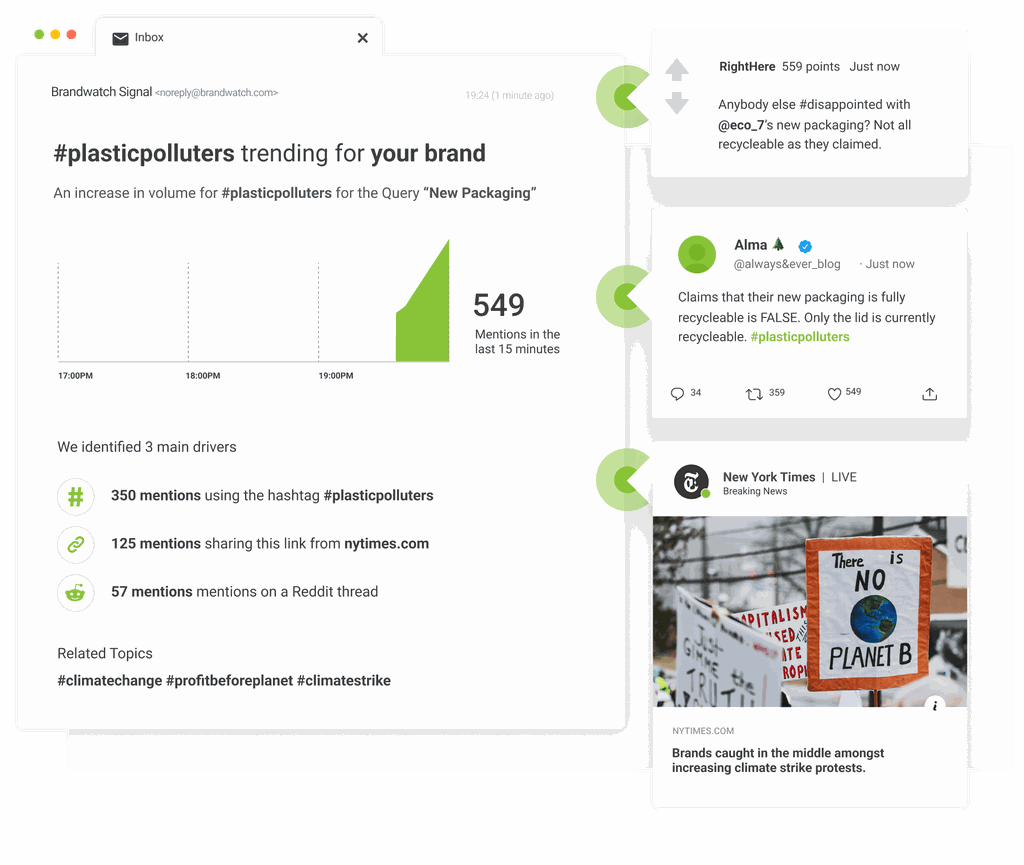The image size is (1024, 865).
Task: Open the New York Times logo avatar
Action: tap(691, 482)
